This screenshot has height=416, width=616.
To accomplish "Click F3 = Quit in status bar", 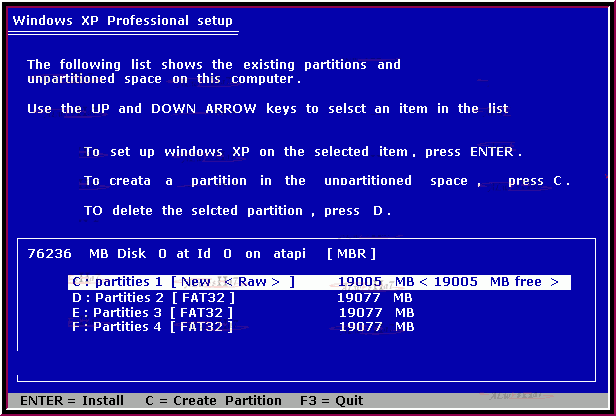I will (x=332, y=401).
